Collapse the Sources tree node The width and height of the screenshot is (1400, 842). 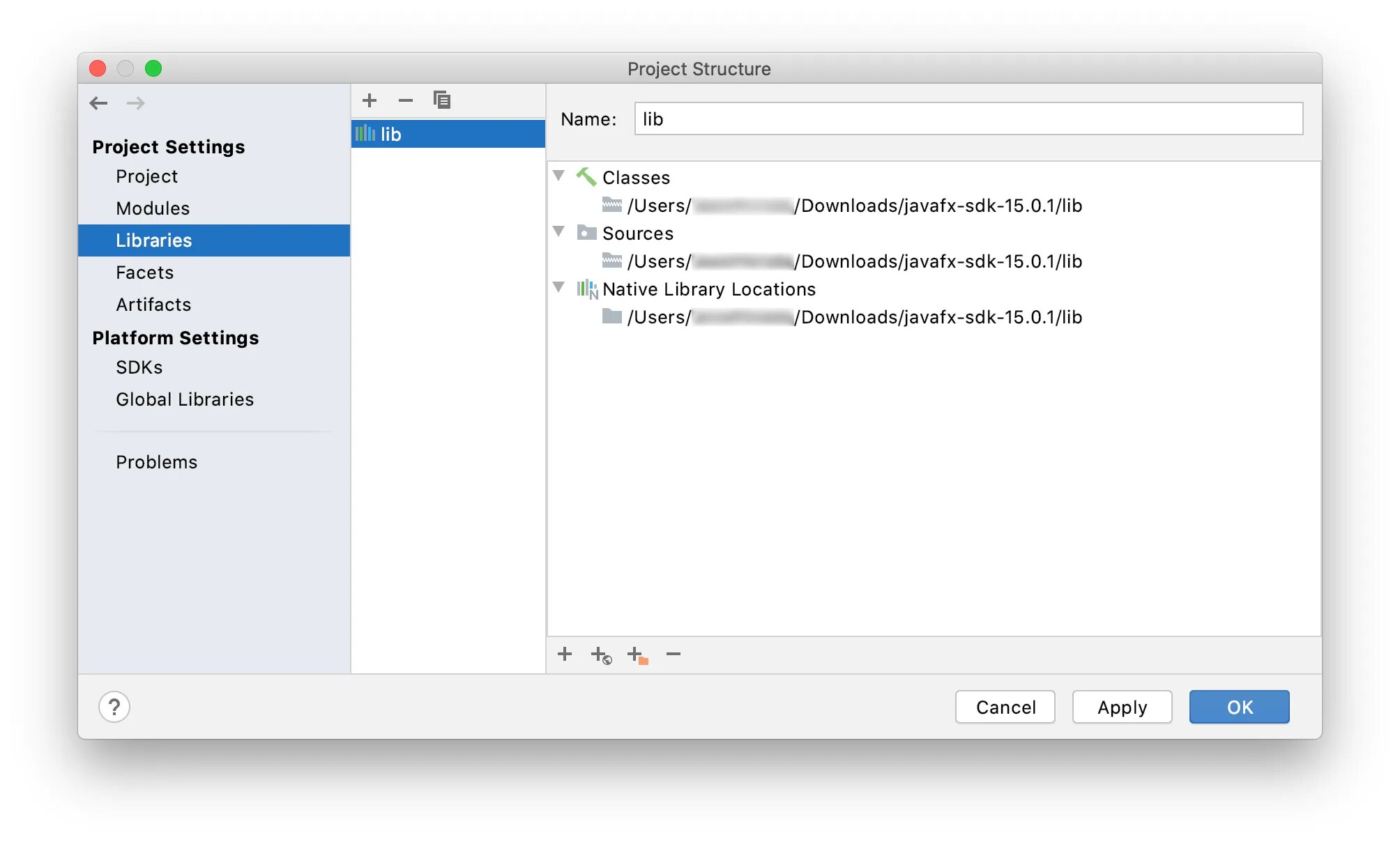tap(558, 232)
